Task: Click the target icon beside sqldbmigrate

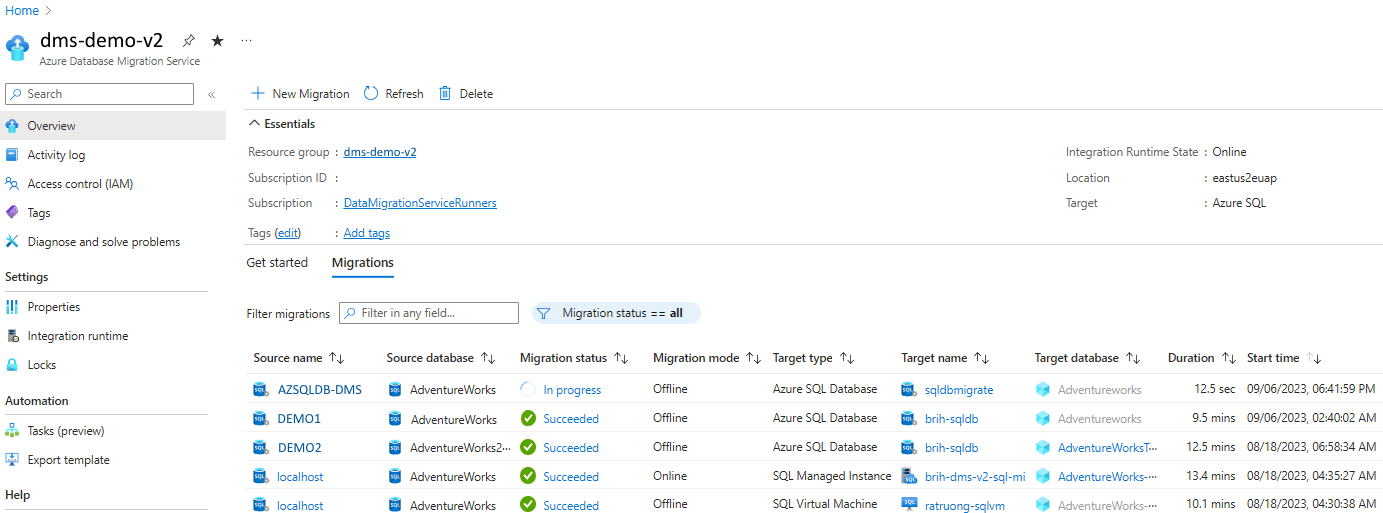Action: pos(908,390)
